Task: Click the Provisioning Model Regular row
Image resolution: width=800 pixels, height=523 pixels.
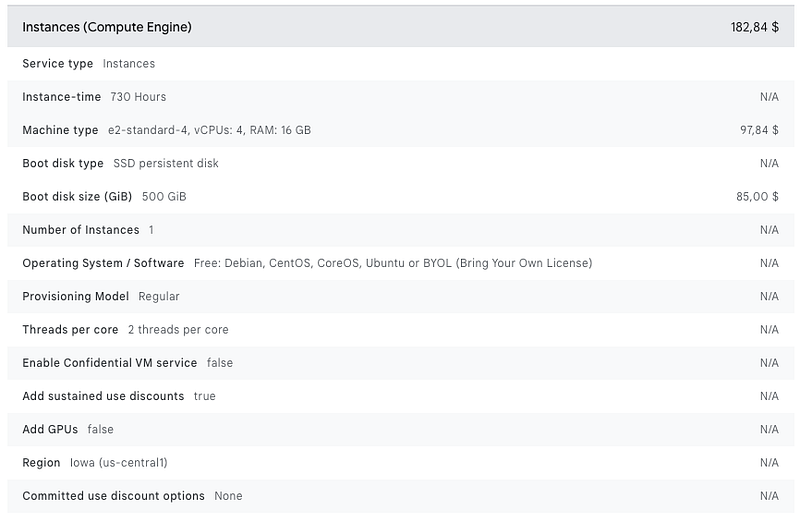Action: (401, 296)
